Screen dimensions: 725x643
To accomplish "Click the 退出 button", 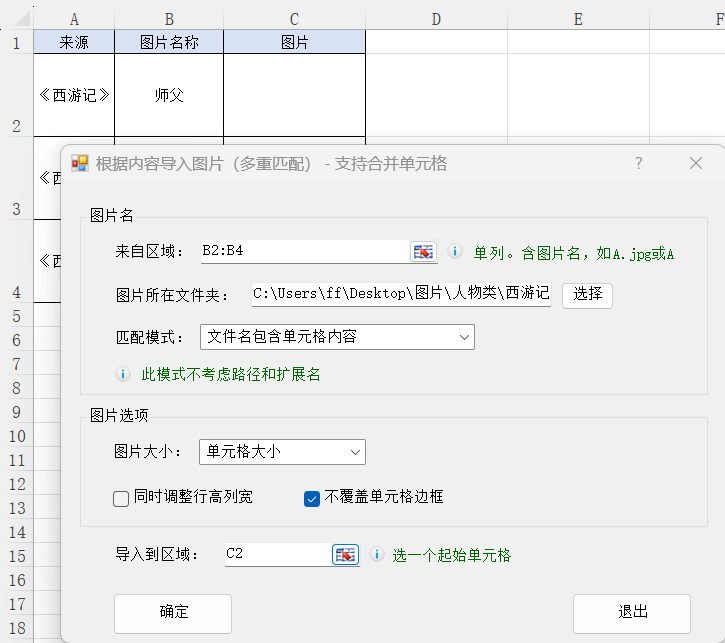I will click(631, 612).
